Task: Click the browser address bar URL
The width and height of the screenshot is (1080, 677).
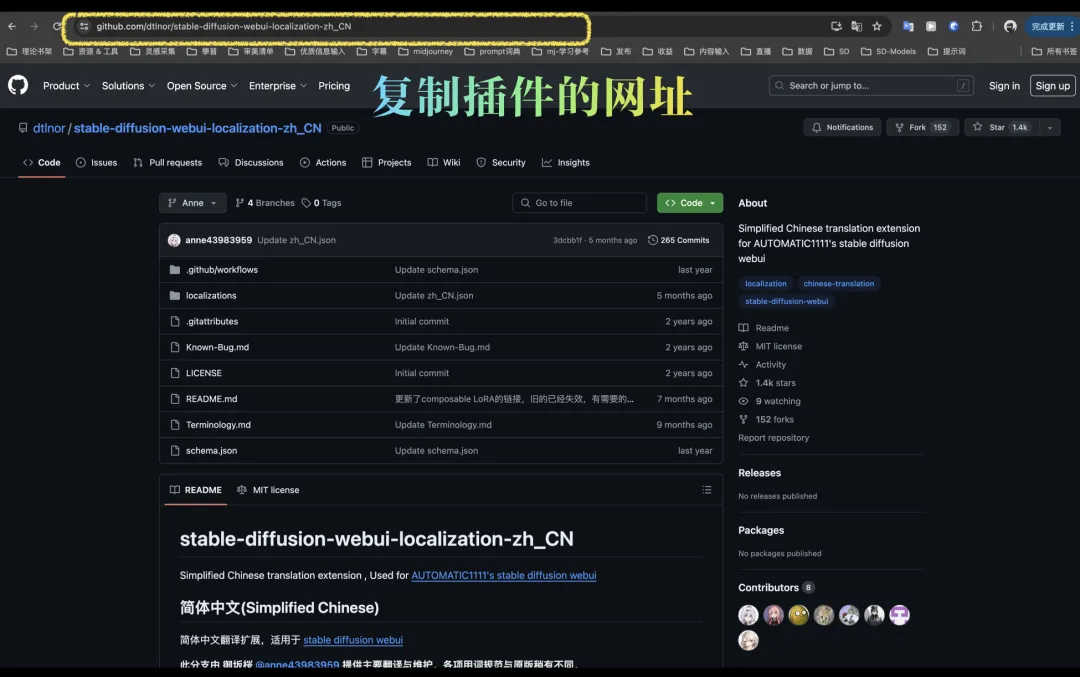Action: [x=224, y=26]
